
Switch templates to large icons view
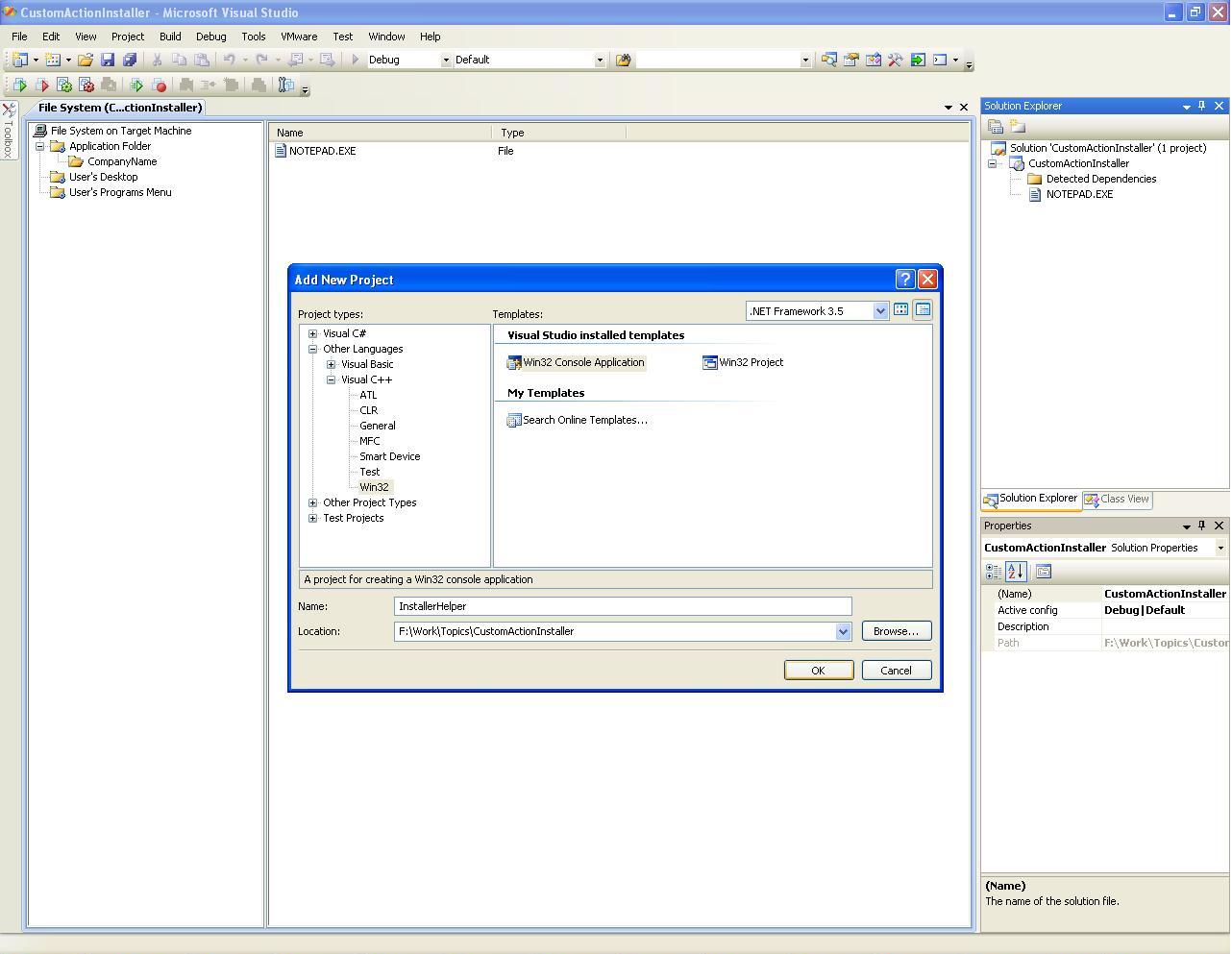point(900,309)
